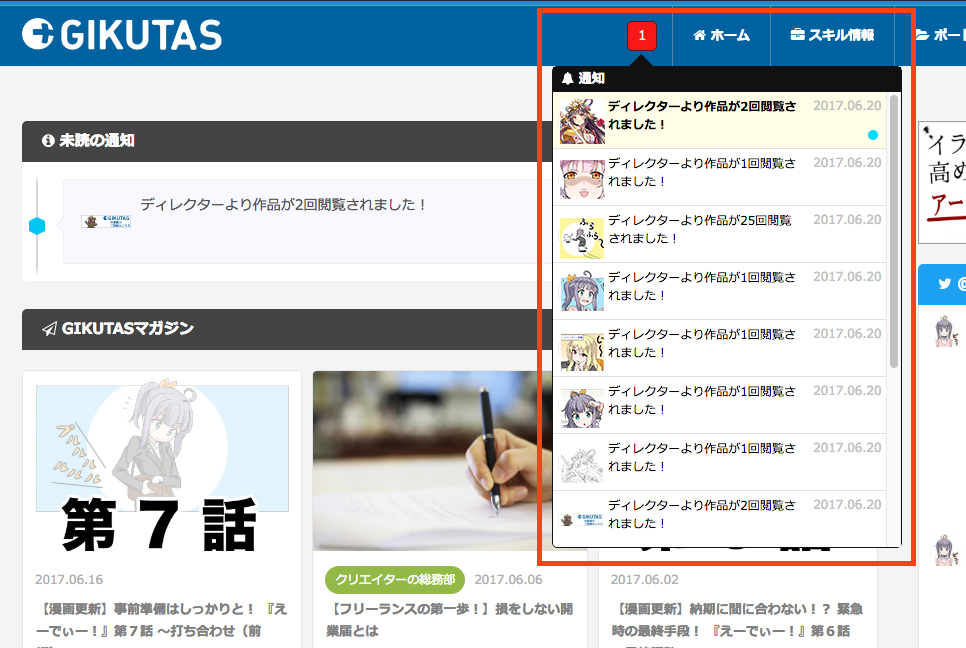Click the lower Twitter avatar in sidebar feed
The image size is (966, 648).
[946, 550]
